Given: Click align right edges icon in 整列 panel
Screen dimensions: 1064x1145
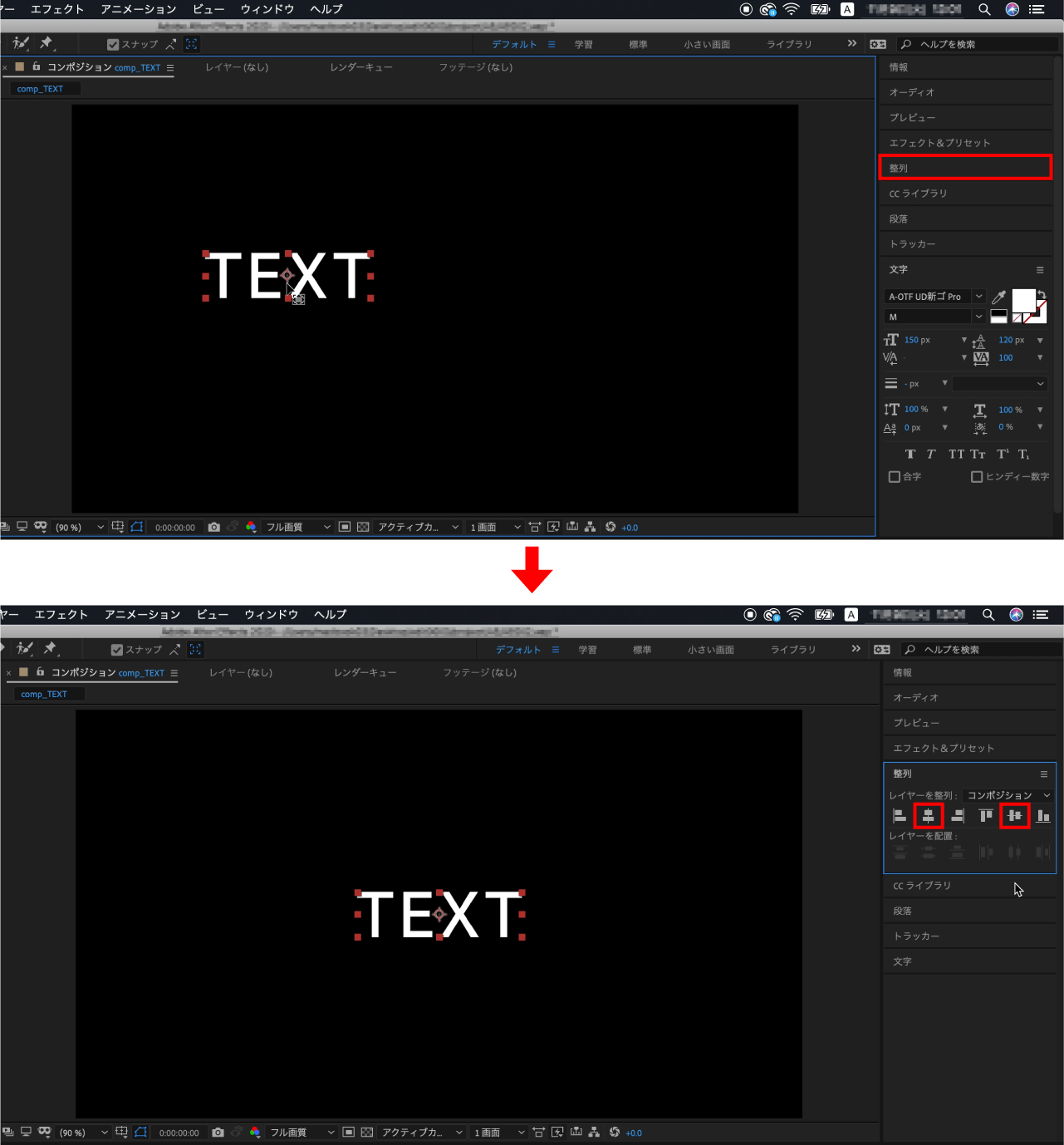Looking at the screenshot, I should 958,816.
